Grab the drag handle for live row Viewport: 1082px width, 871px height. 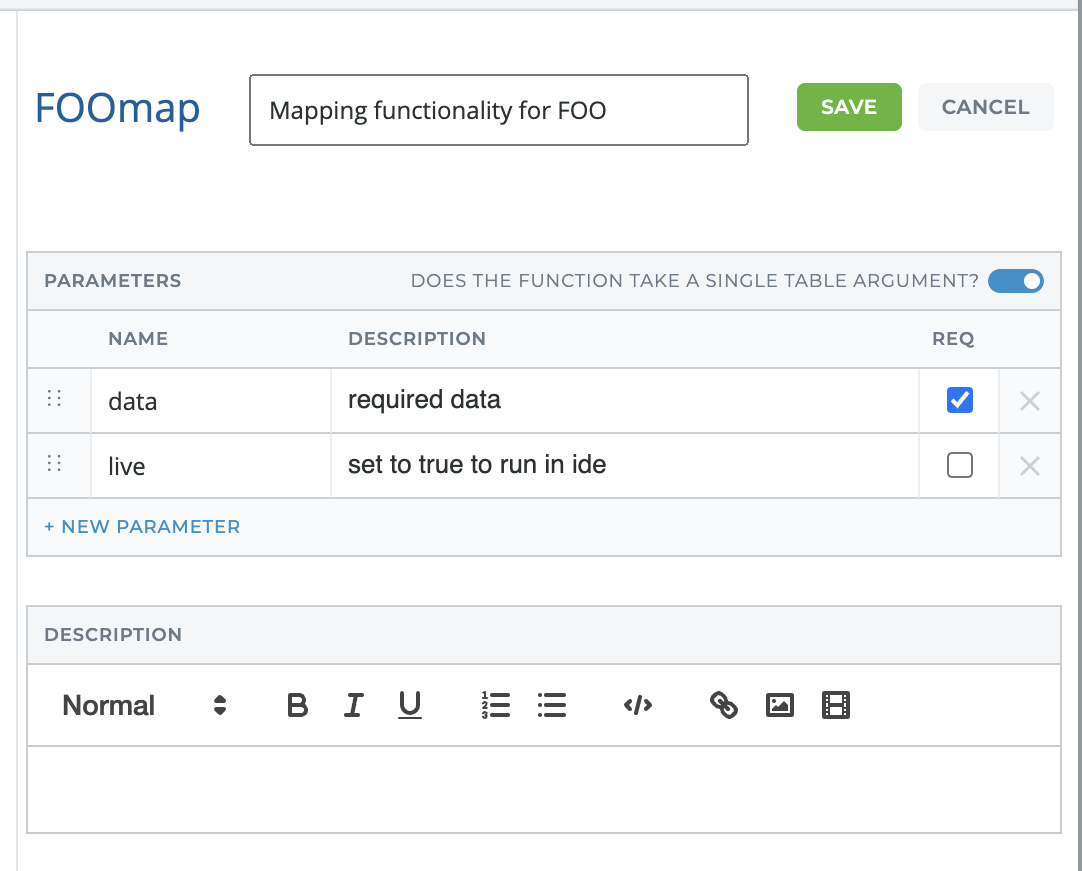click(55, 464)
